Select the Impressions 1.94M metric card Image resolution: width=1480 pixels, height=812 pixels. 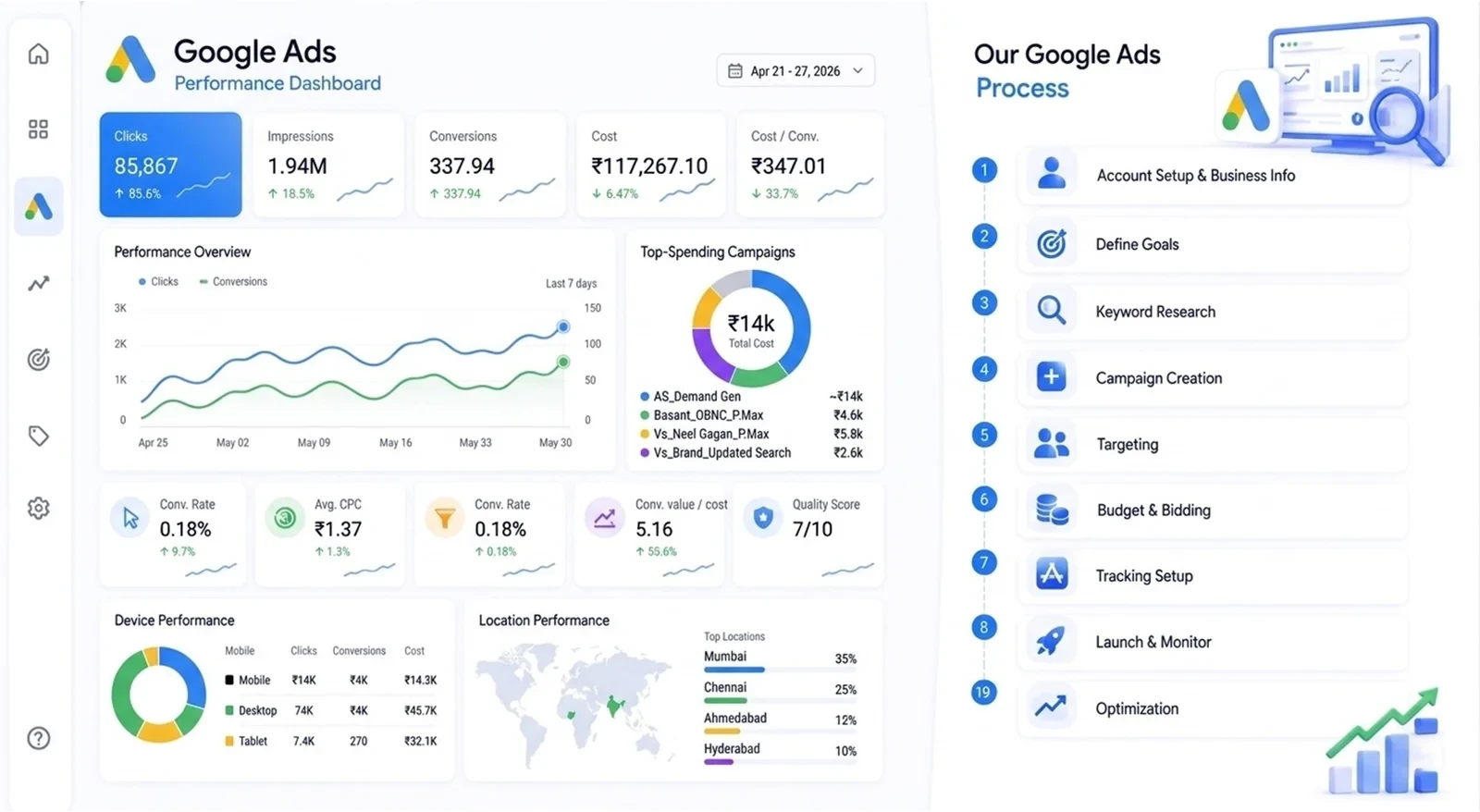point(328,165)
